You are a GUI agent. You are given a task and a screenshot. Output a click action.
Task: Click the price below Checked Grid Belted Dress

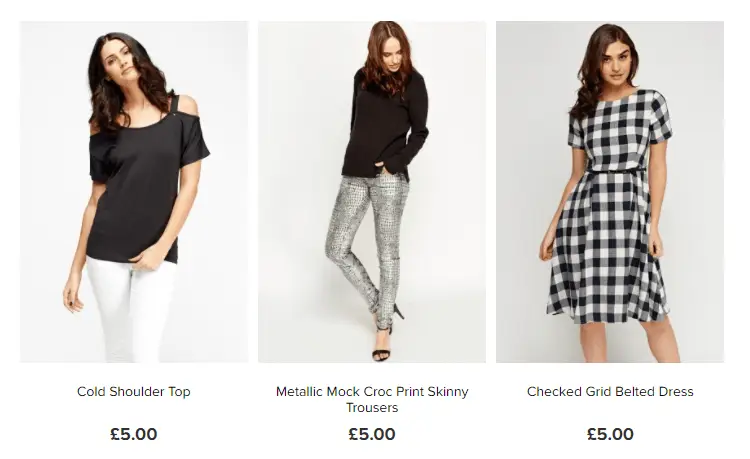pos(610,434)
